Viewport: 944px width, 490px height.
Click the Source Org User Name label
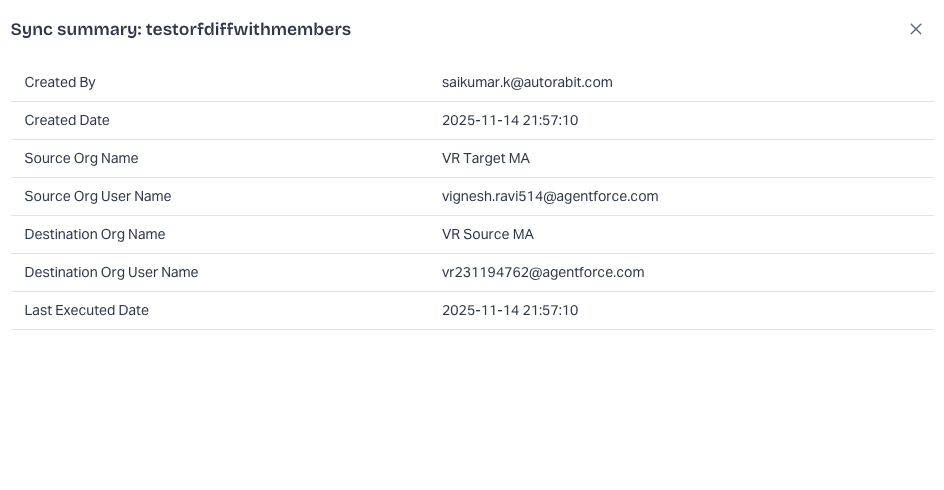98,196
